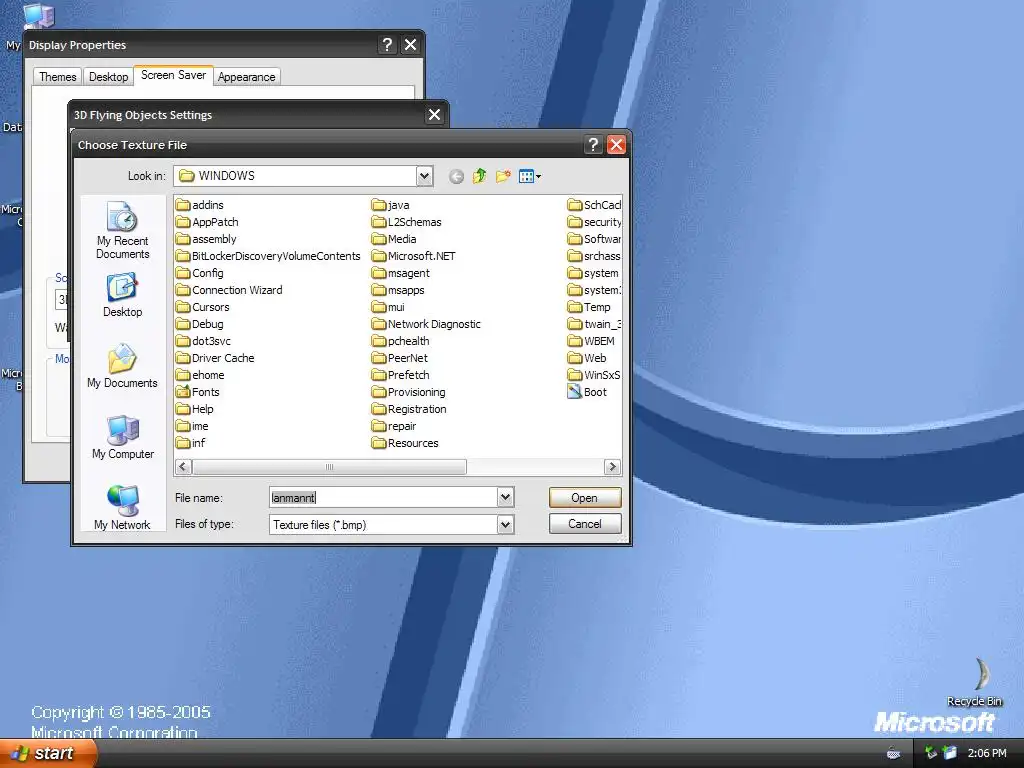Select My Network in places bar
The image size is (1024, 768).
click(x=122, y=507)
